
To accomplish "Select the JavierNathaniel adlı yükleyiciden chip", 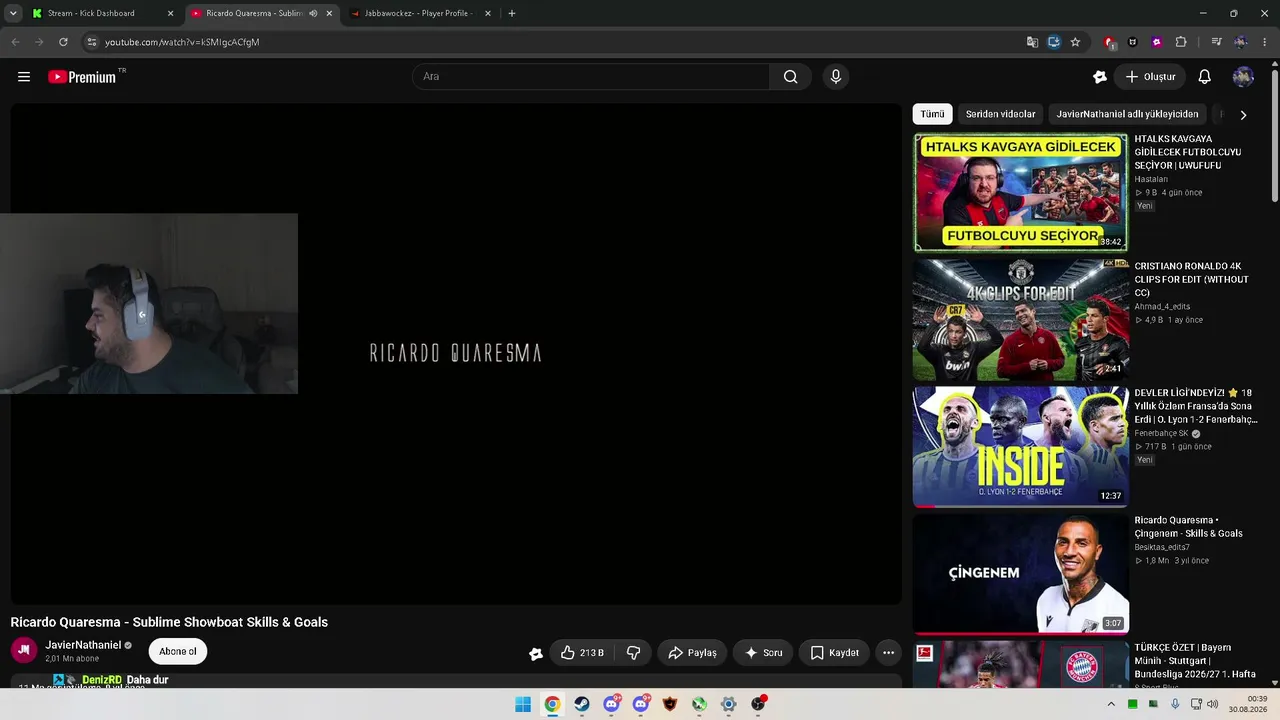I will click(x=1127, y=114).
